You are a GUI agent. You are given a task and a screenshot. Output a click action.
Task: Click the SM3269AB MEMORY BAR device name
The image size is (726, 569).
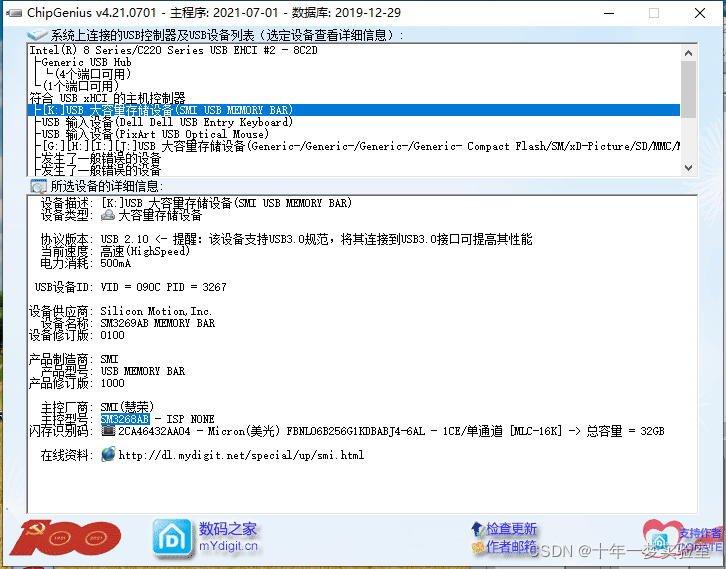coord(157,323)
